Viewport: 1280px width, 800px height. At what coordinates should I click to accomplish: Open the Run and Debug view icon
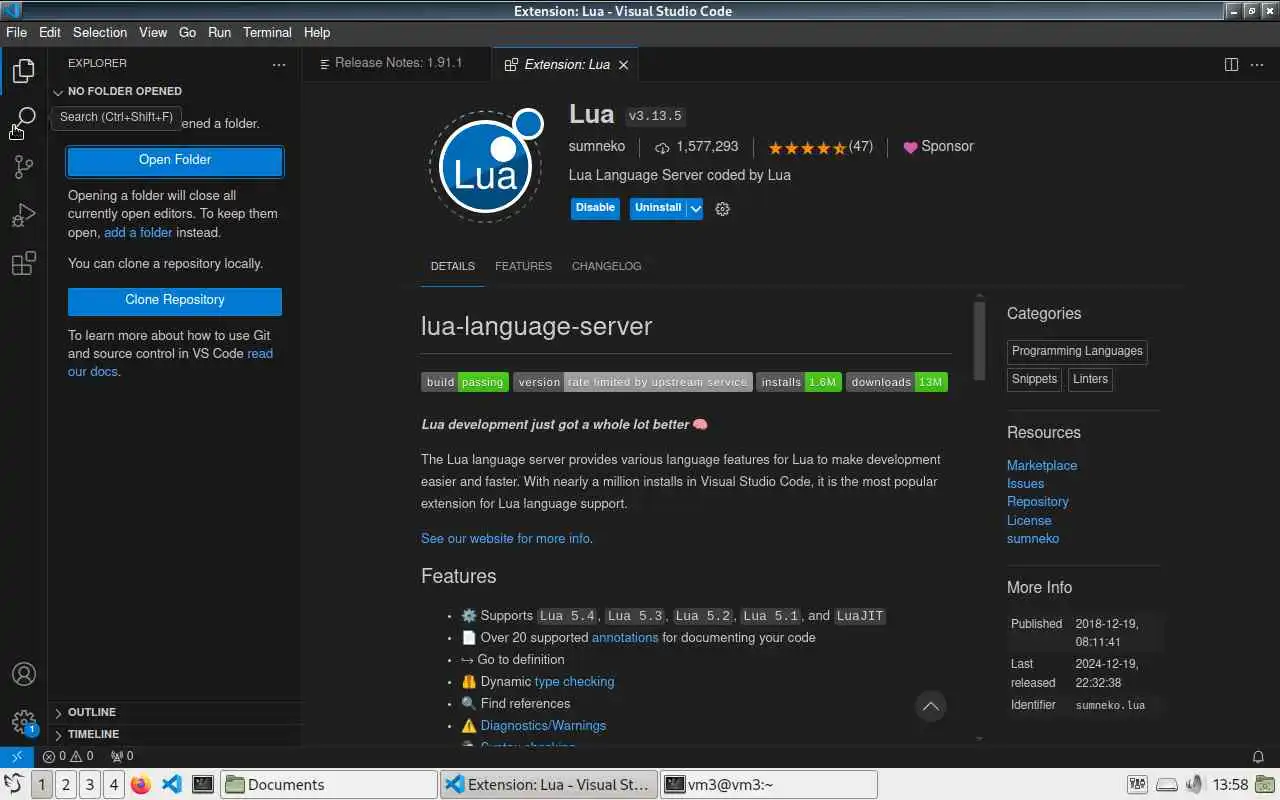(x=23, y=215)
